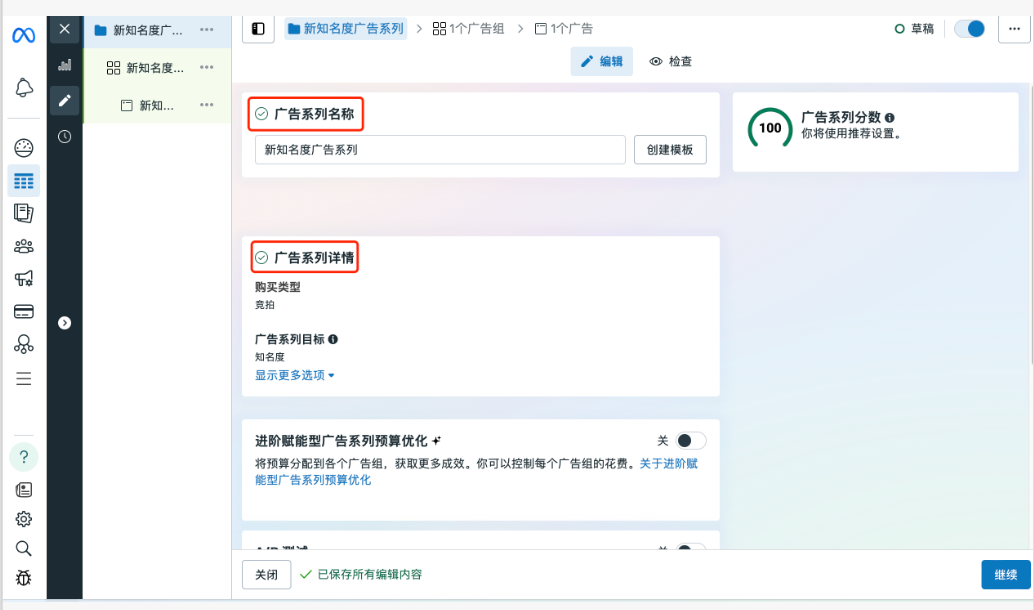1034x610 pixels.
Task: Open the Audiences people icon
Action: tap(24, 246)
